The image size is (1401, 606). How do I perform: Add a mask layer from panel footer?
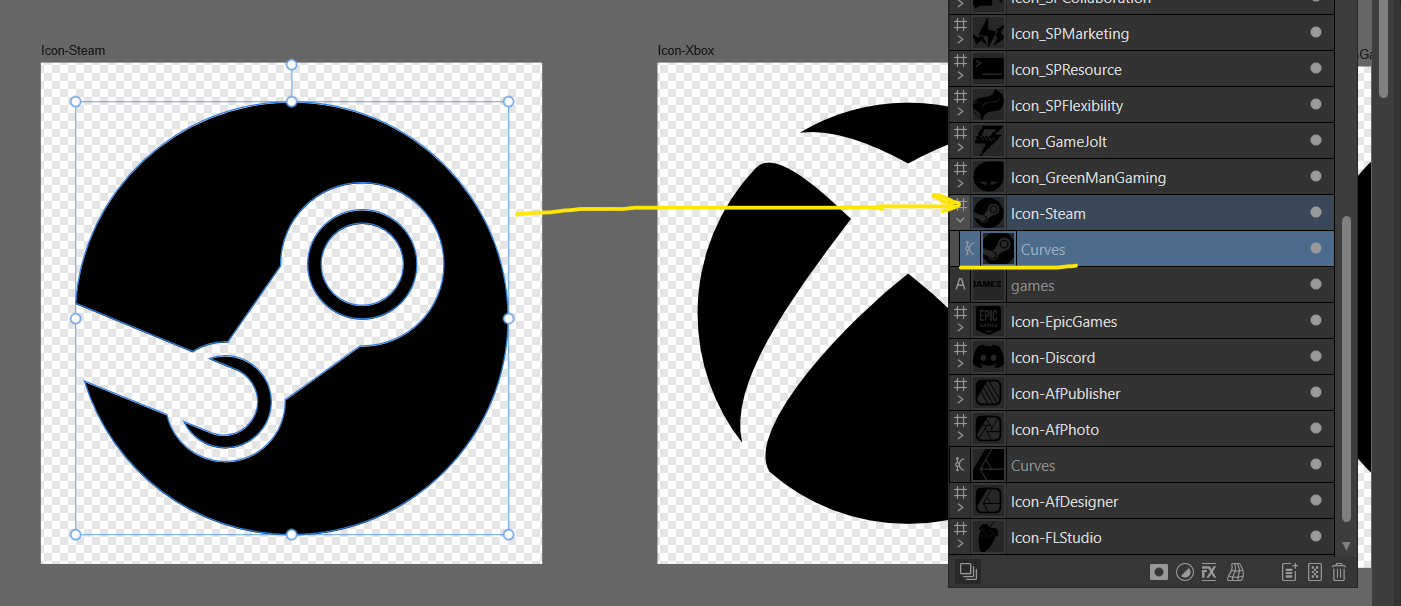click(1159, 572)
